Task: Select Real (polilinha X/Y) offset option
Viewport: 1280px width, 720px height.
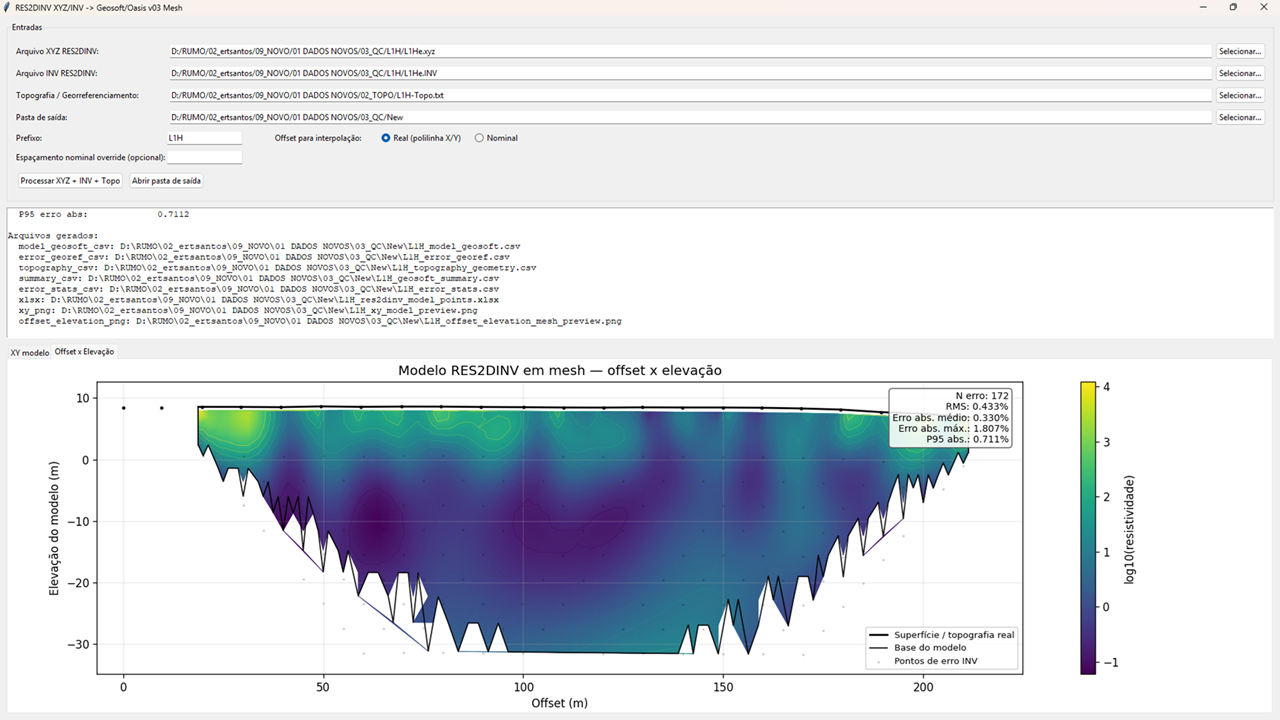Action: (421, 138)
